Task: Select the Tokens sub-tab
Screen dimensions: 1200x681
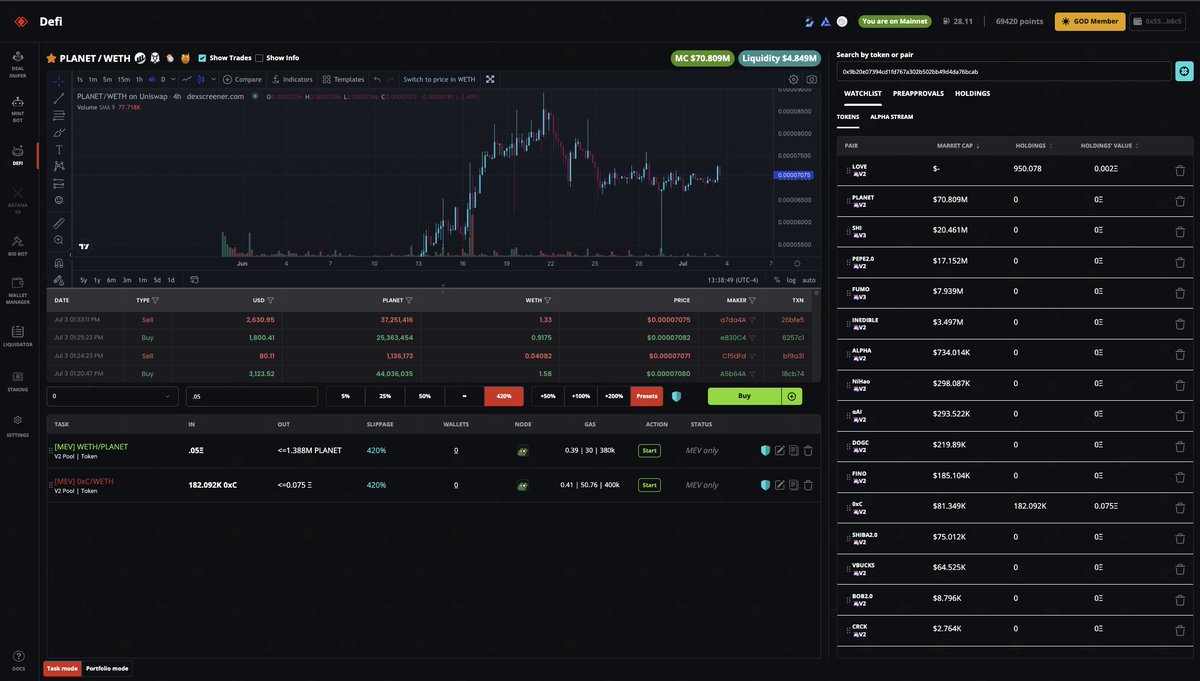Action: click(848, 117)
